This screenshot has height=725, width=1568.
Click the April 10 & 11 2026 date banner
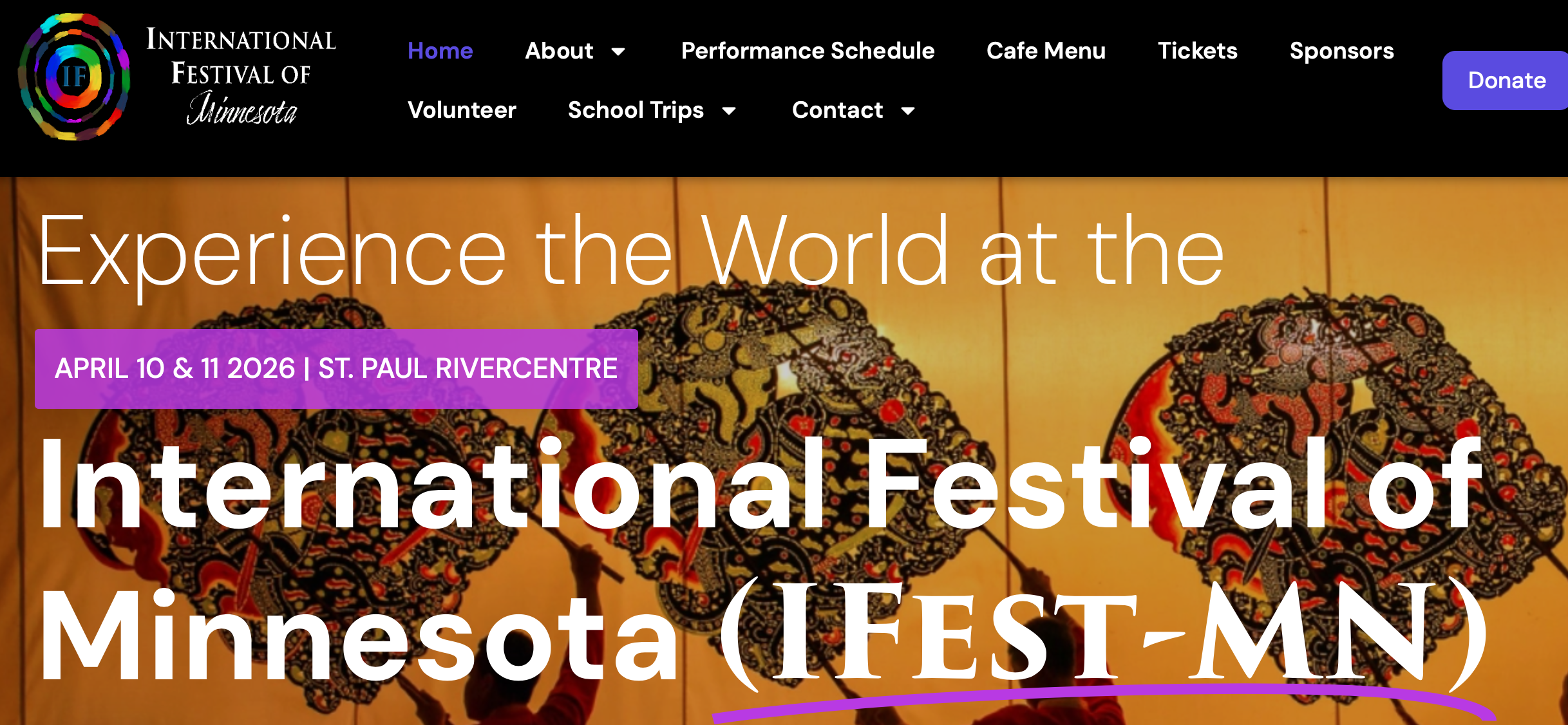coord(336,369)
